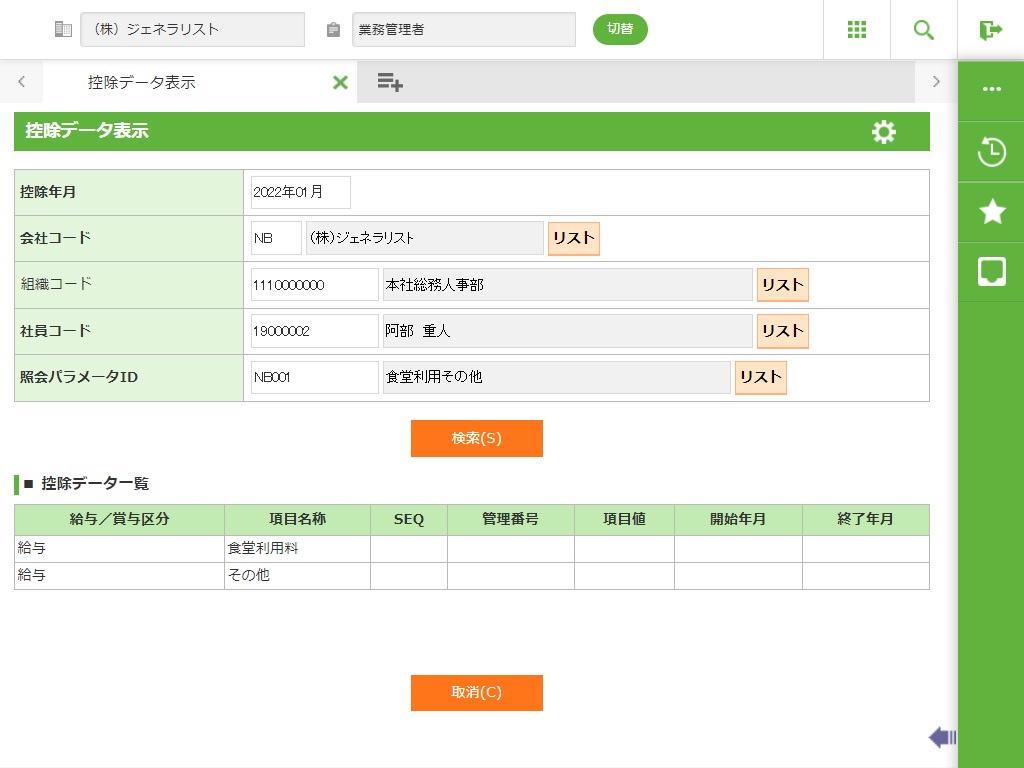
Task: Open favorites star icon in sidebar
Action: coord(991,211)
